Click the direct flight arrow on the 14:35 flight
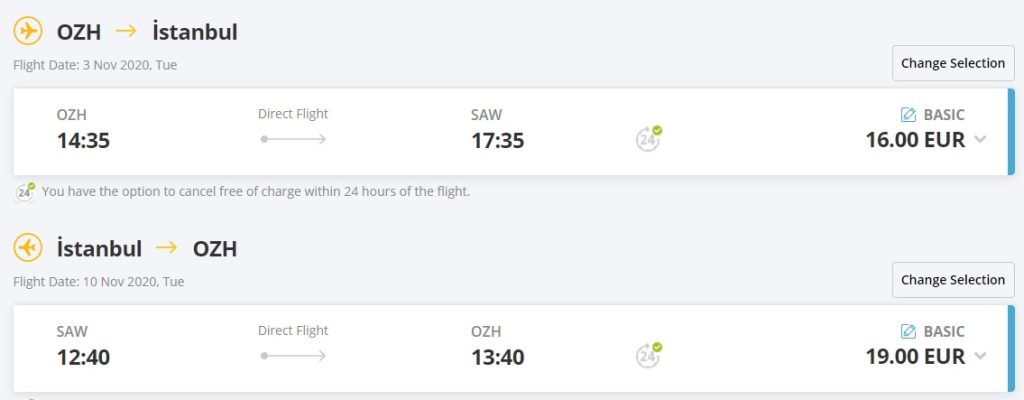 (x=293, y=138)
